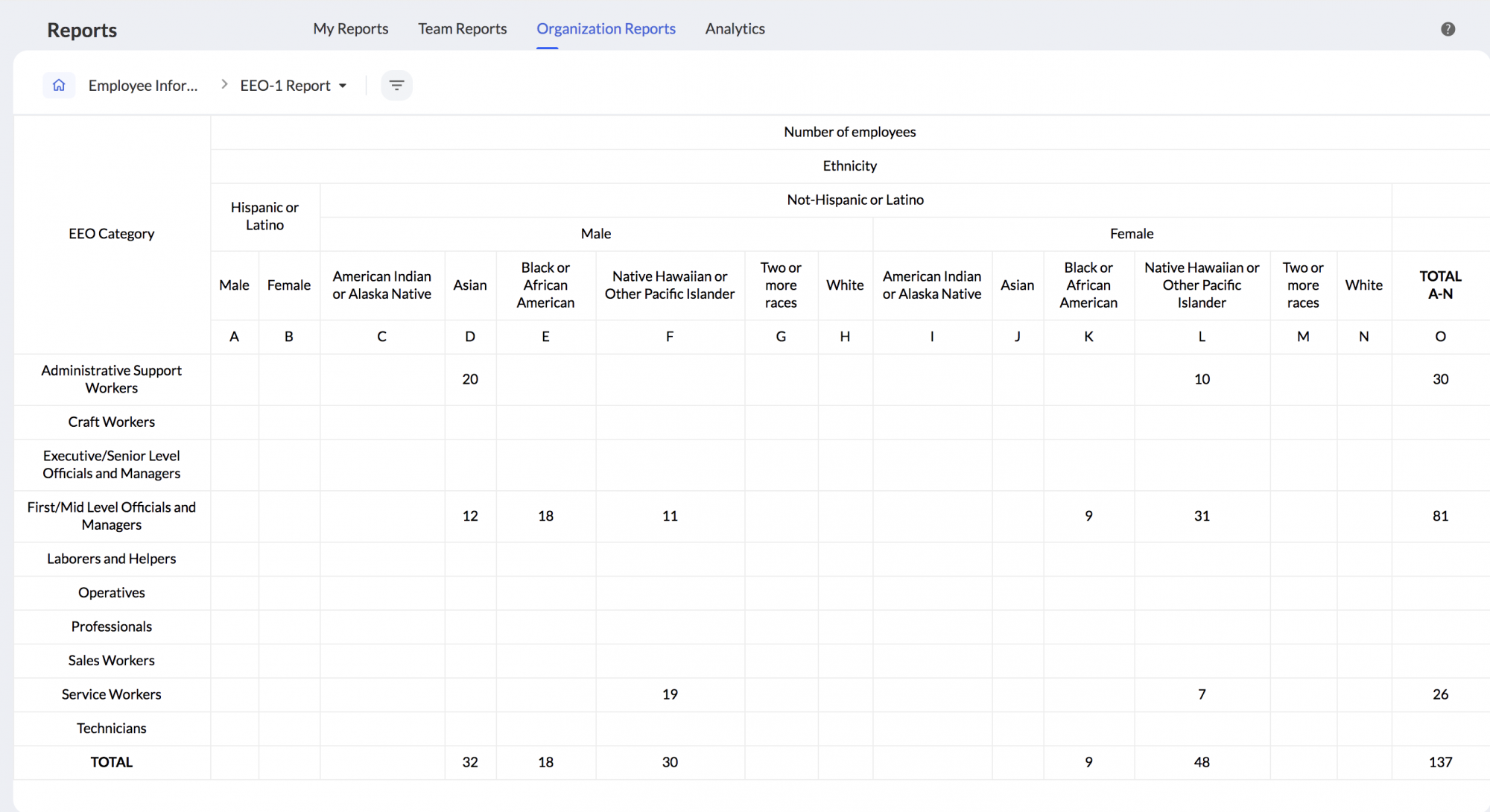Open the filter icon button

[x=396, y=86]
